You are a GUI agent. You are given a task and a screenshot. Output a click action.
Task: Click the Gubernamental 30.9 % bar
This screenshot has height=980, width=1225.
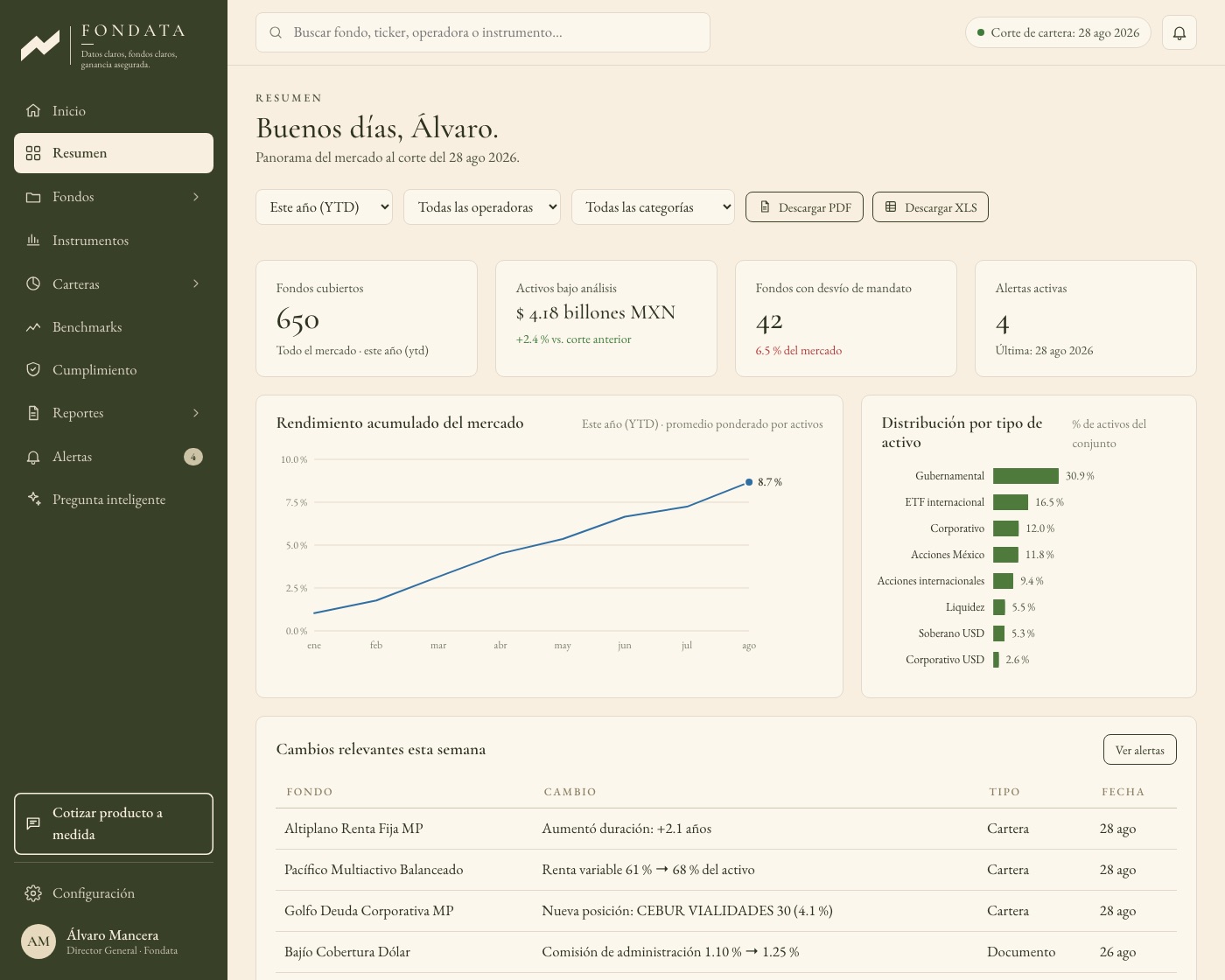click(x=1025, y=476)
